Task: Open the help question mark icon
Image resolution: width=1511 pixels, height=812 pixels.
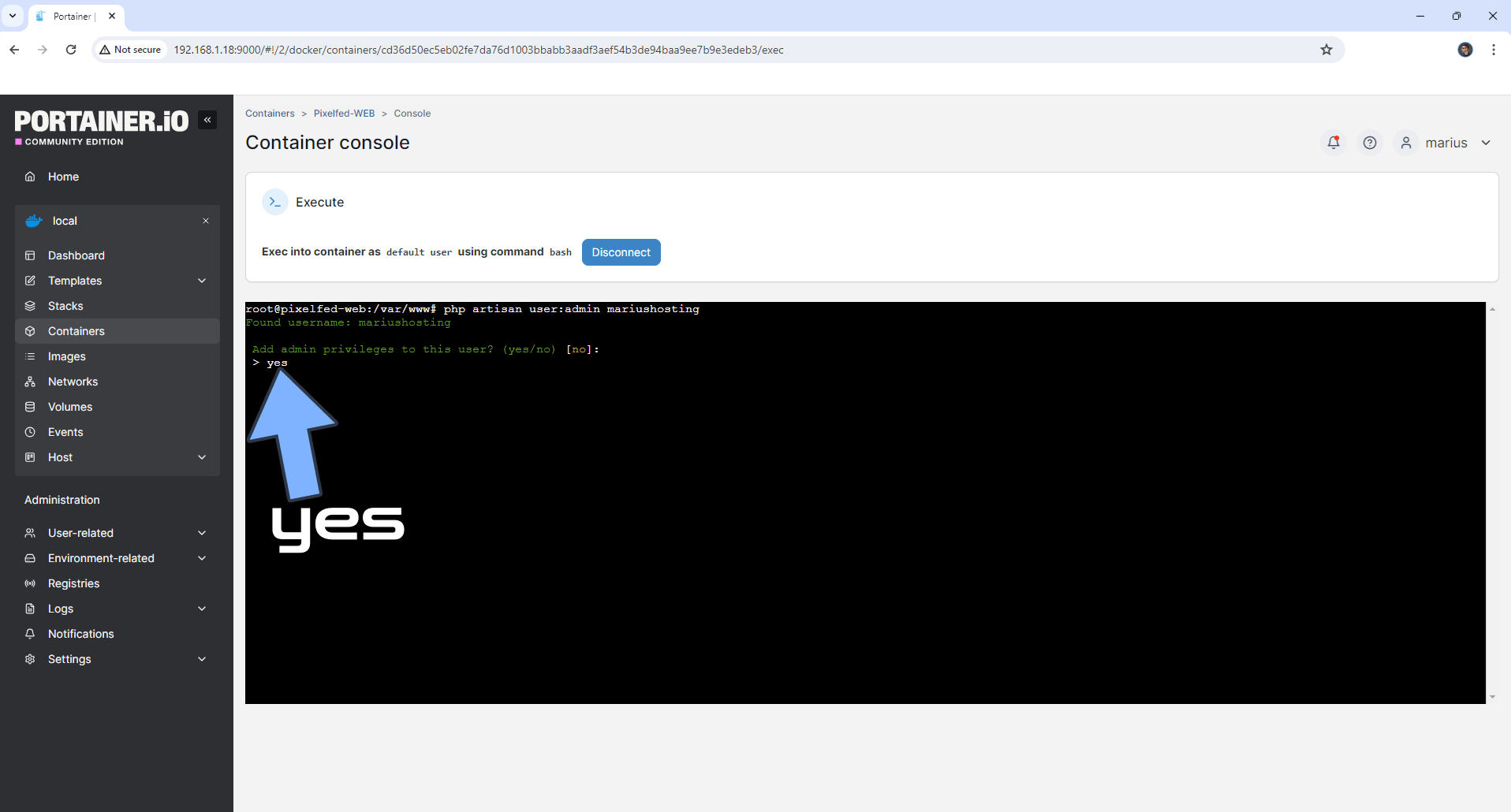Action: coord(1370,143)
